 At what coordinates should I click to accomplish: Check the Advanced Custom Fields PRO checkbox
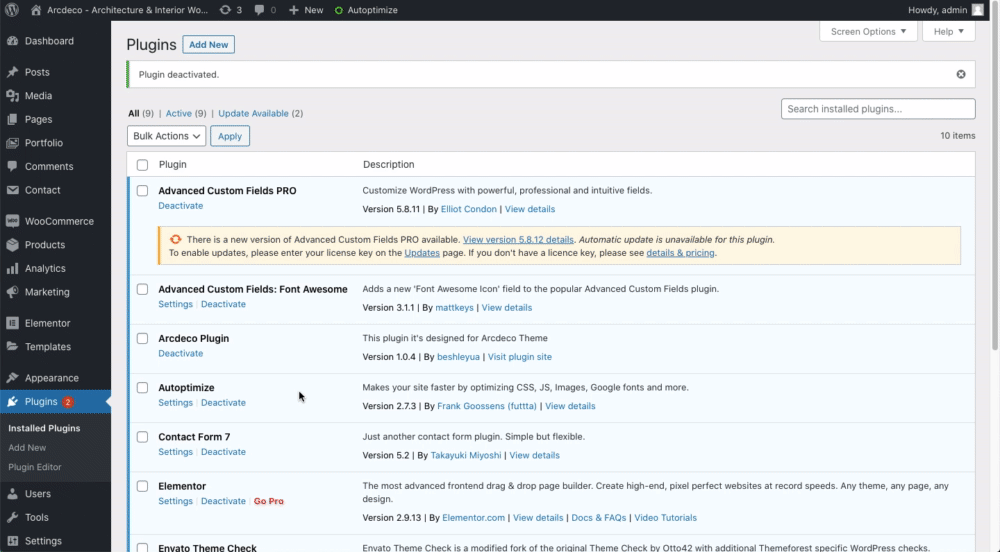pyautogui.click(x=142, y=191)
